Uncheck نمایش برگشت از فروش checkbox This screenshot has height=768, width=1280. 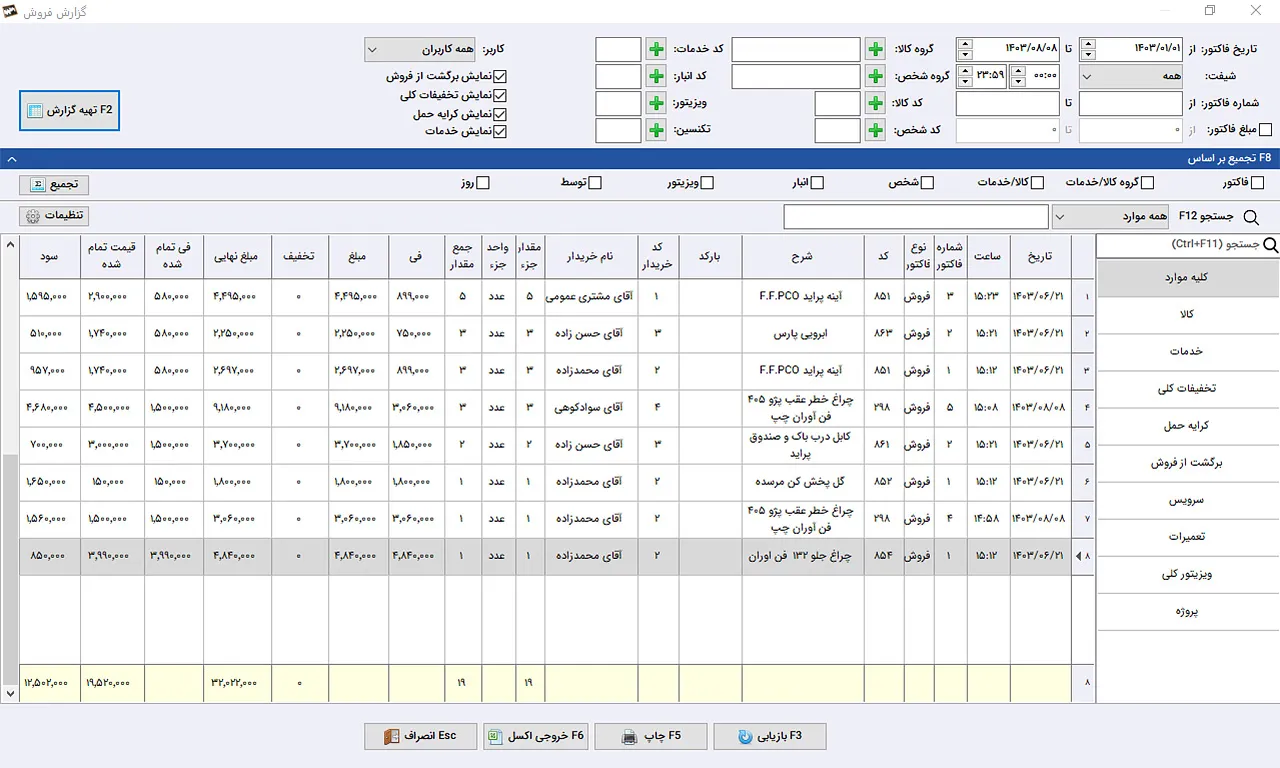(x=501, y=76)
